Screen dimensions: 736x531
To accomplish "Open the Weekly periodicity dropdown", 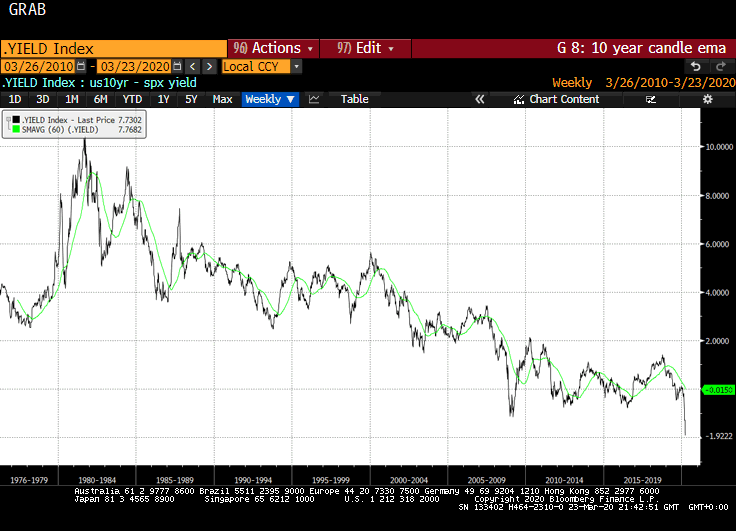I will coord(270,99).
